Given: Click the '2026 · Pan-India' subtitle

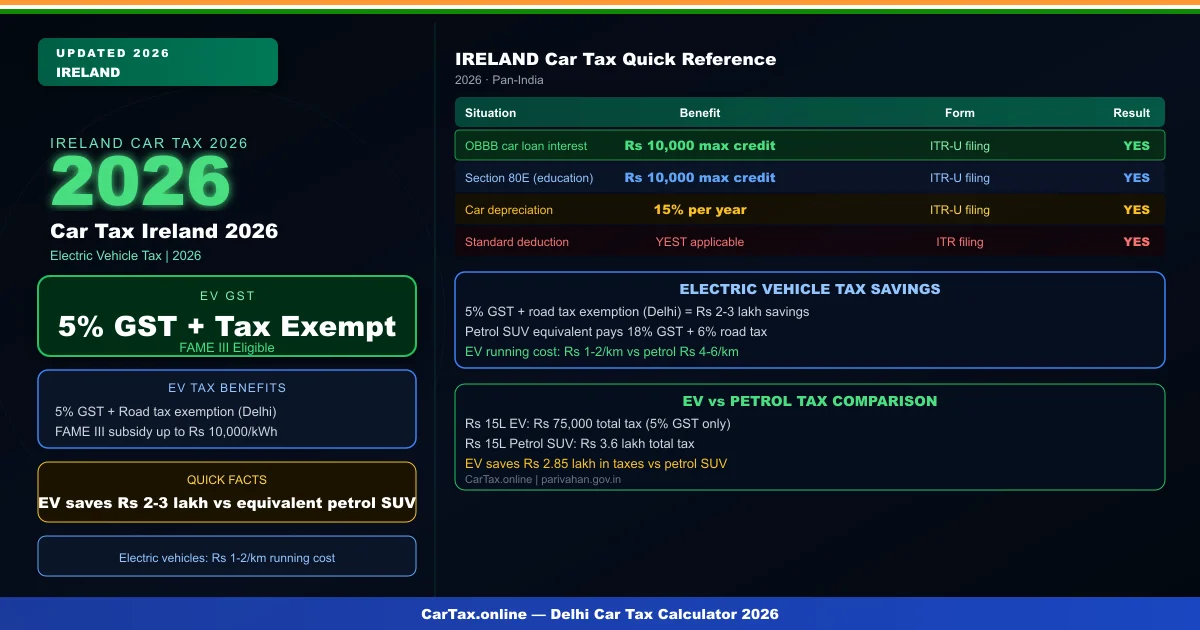Looking at the screenshot, I should point(499,80).
